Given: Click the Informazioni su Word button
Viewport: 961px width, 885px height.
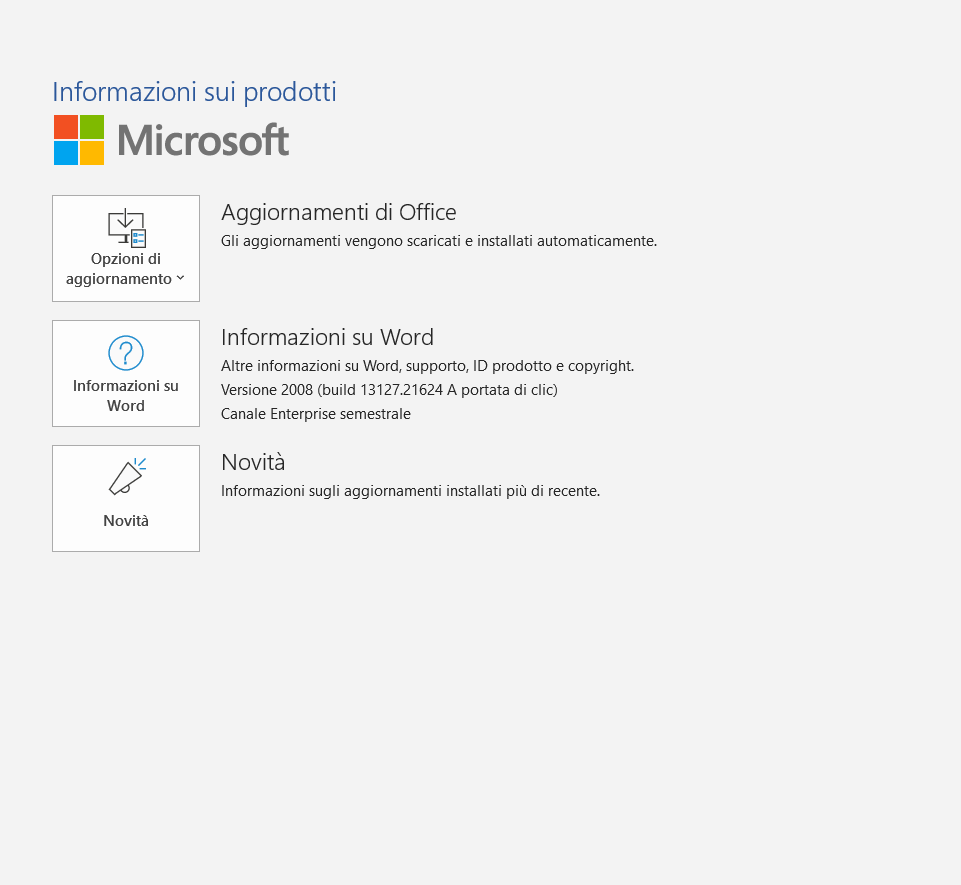Looking at the screenshot, I should [126, 373].
